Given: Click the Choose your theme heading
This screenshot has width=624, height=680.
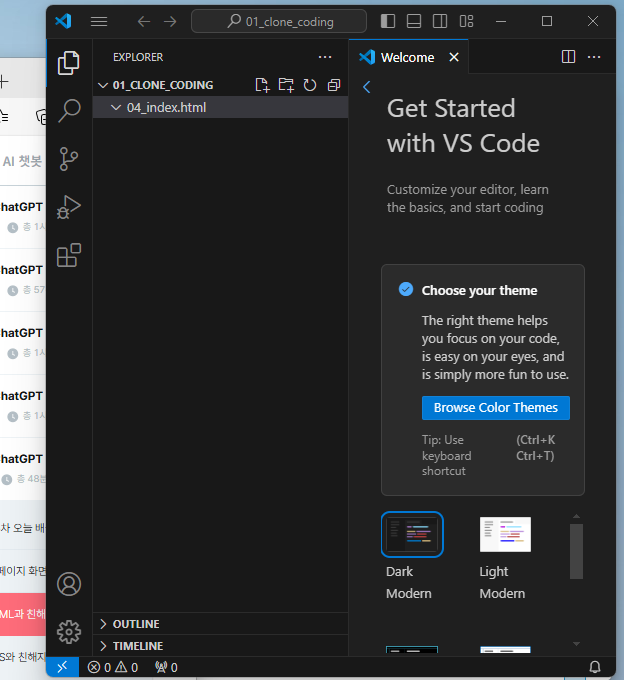Looking at the screenshot, I should [479, 290].
